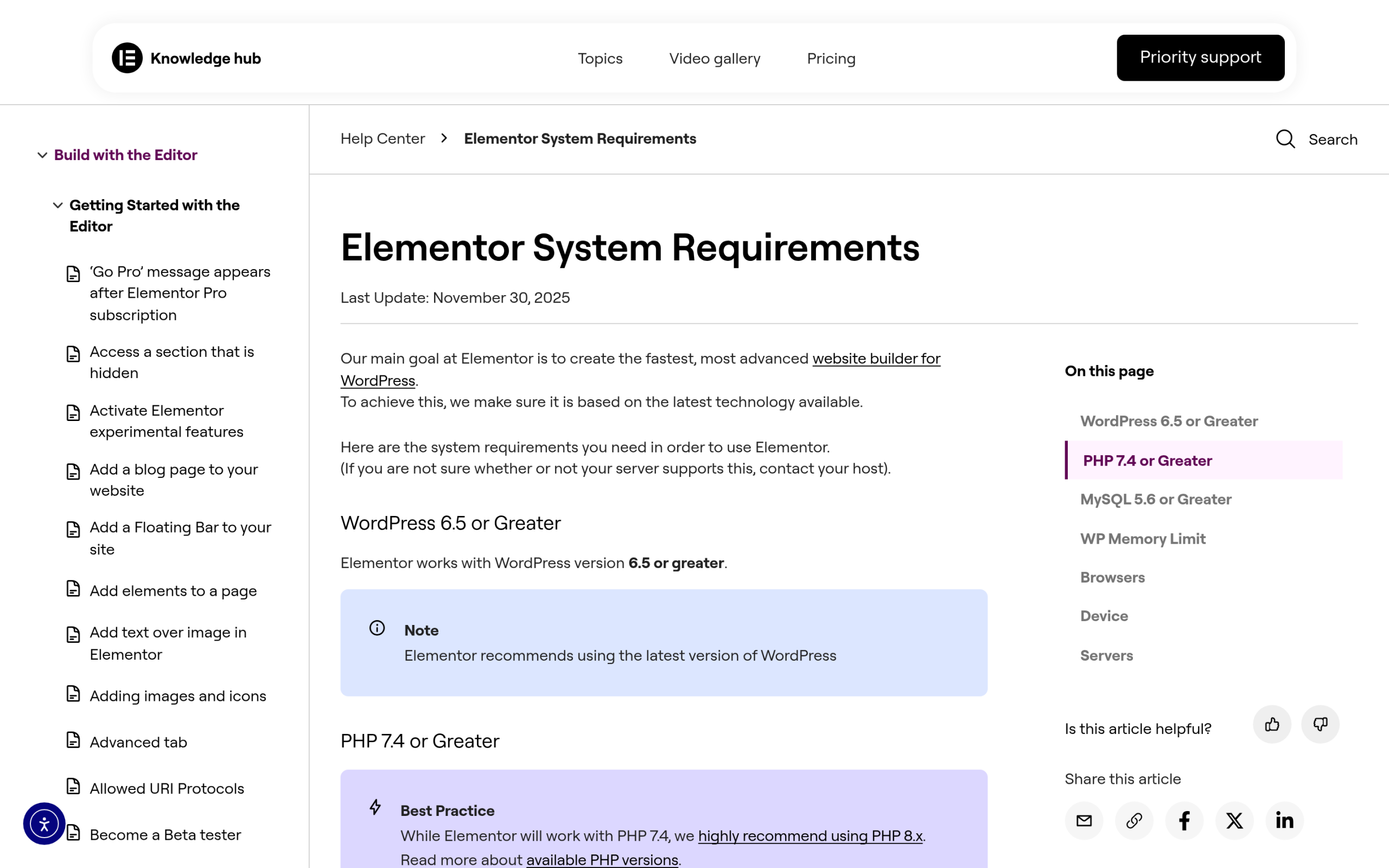Open Become a Beta tester article
This screenshot has height=868, width=1389.
click(x=165, y=835)
